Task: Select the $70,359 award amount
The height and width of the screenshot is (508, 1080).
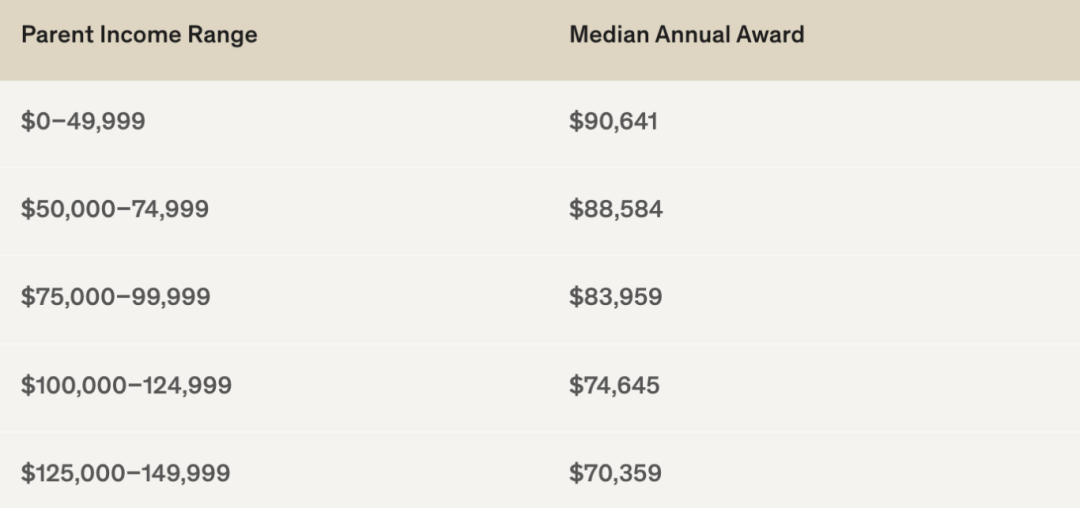Action: click(x=614, y=473)
